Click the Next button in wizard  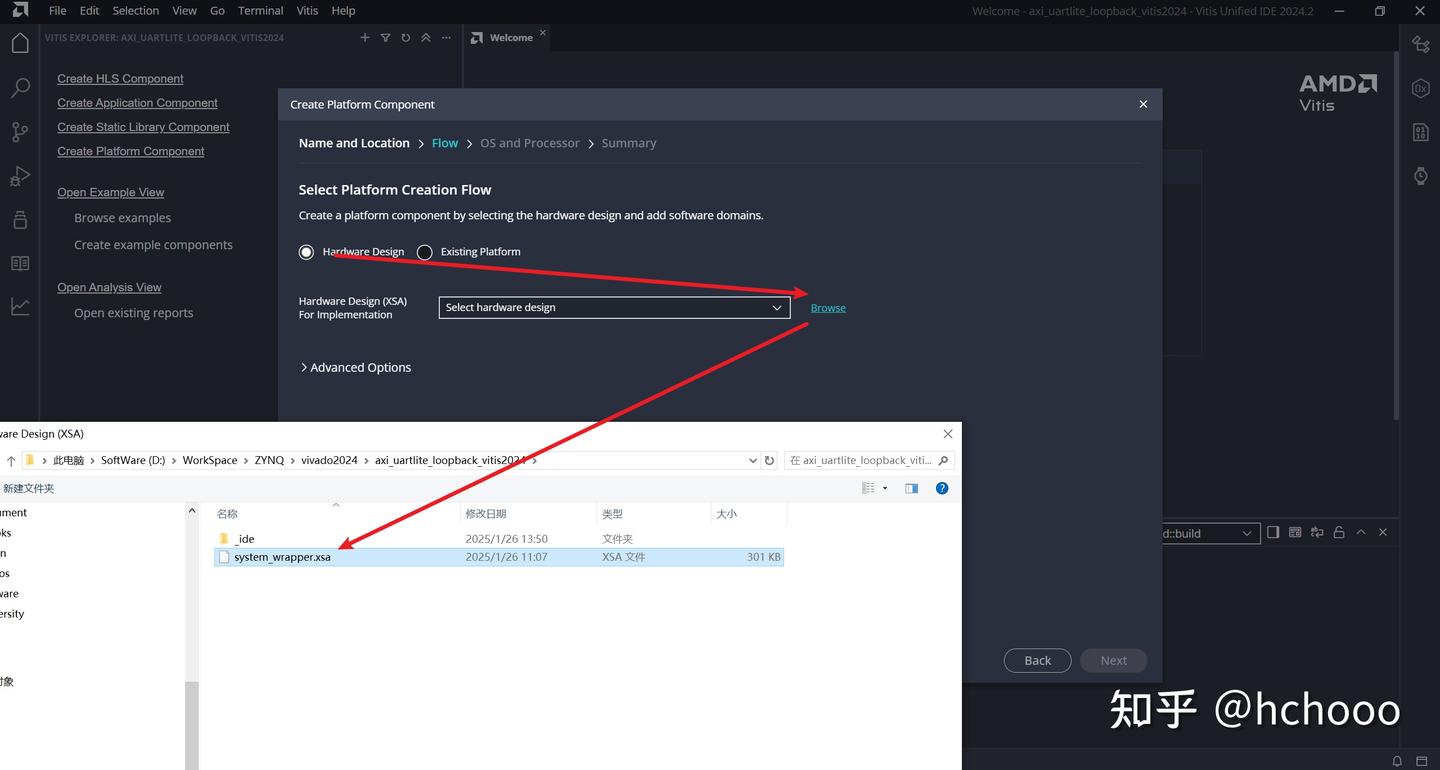(1113, 661)
